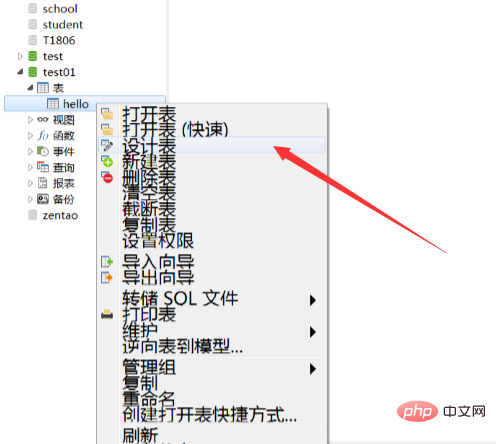The image size is (496, 444).
Task: Click the red minus icon beside 删除表
Action: 107,177
